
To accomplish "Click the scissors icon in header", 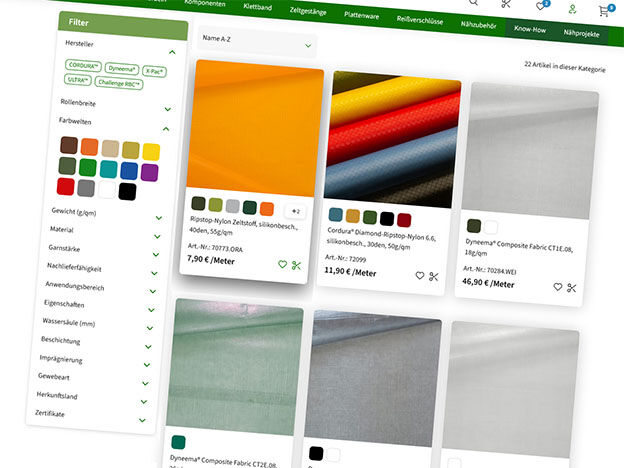I will 506,5.
